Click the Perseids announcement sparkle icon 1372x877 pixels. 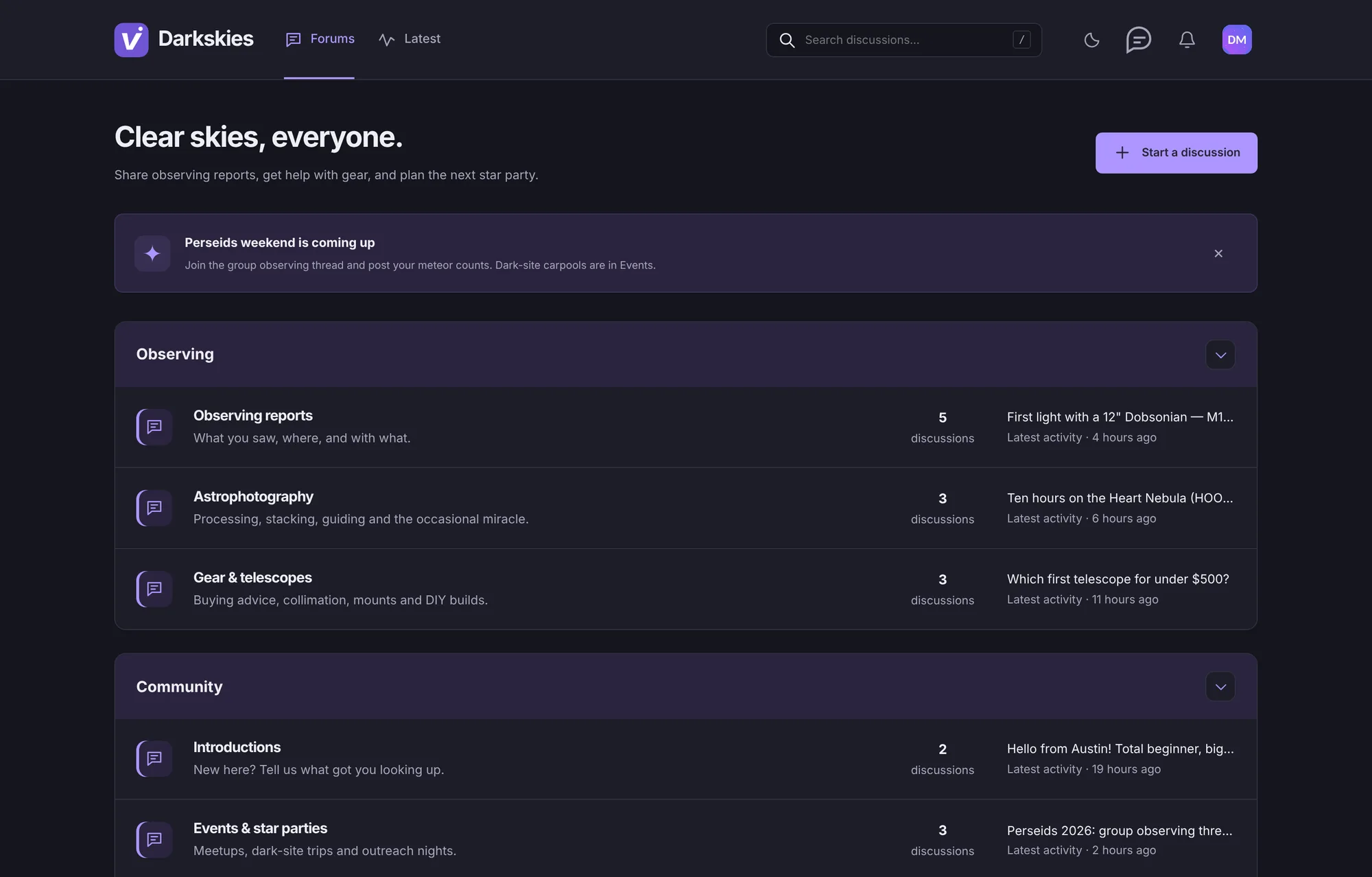(152, 253)
